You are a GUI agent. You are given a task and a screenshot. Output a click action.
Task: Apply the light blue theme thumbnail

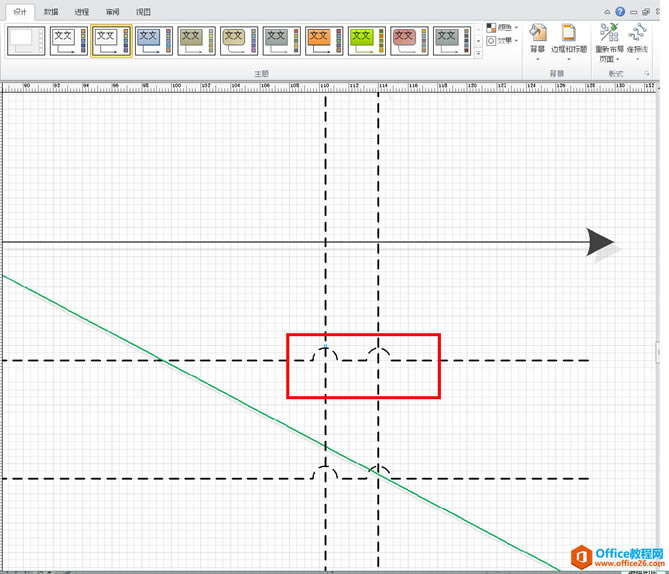click(154, 41)
